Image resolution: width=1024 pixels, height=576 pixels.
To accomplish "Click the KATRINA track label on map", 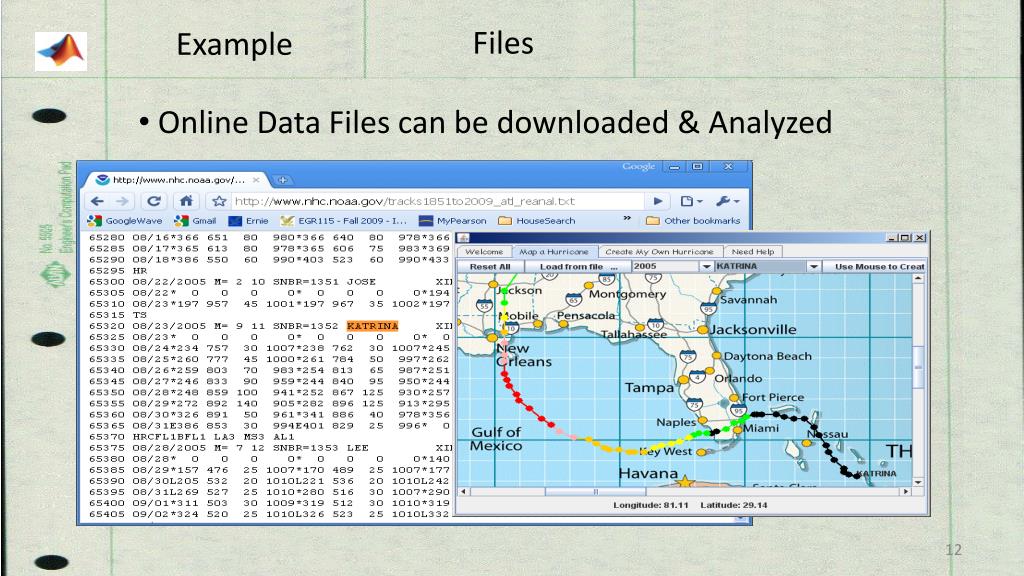I will [x=876, y=473].
